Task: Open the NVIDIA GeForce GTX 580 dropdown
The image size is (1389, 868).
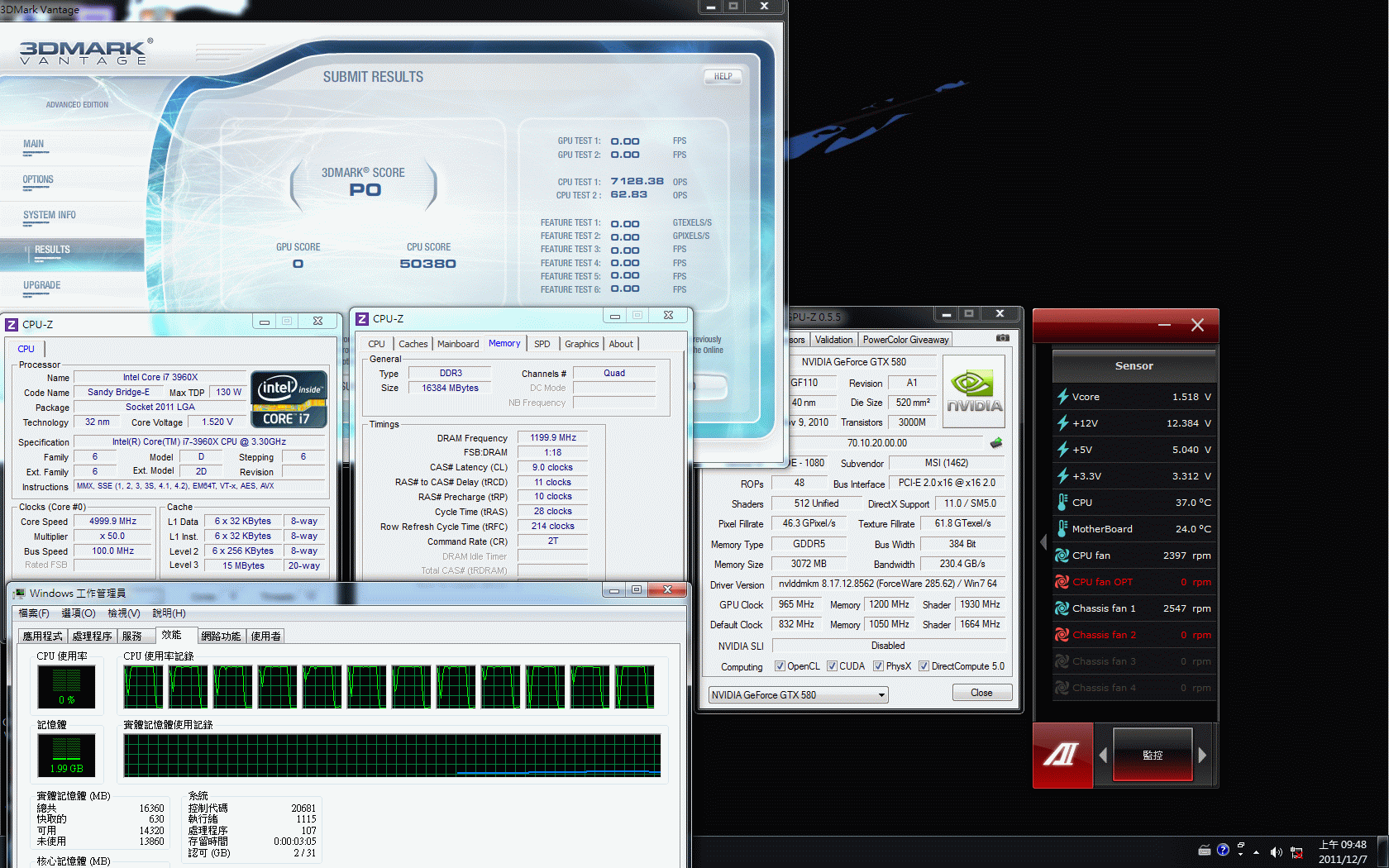Action: coord(798,695)
